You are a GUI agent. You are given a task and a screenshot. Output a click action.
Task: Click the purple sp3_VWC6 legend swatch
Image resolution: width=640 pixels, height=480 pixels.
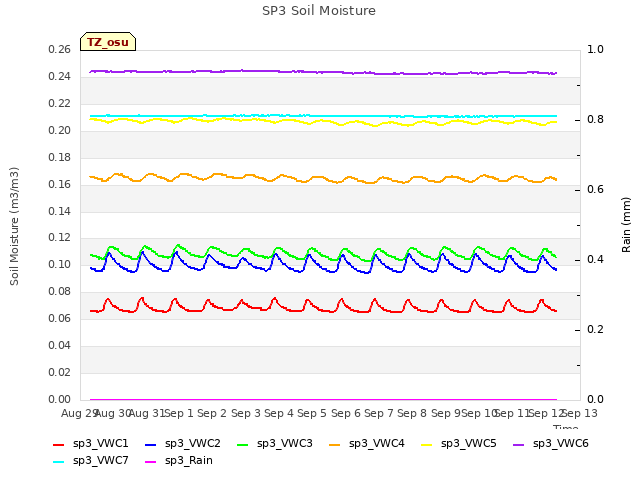coord(518,444)
